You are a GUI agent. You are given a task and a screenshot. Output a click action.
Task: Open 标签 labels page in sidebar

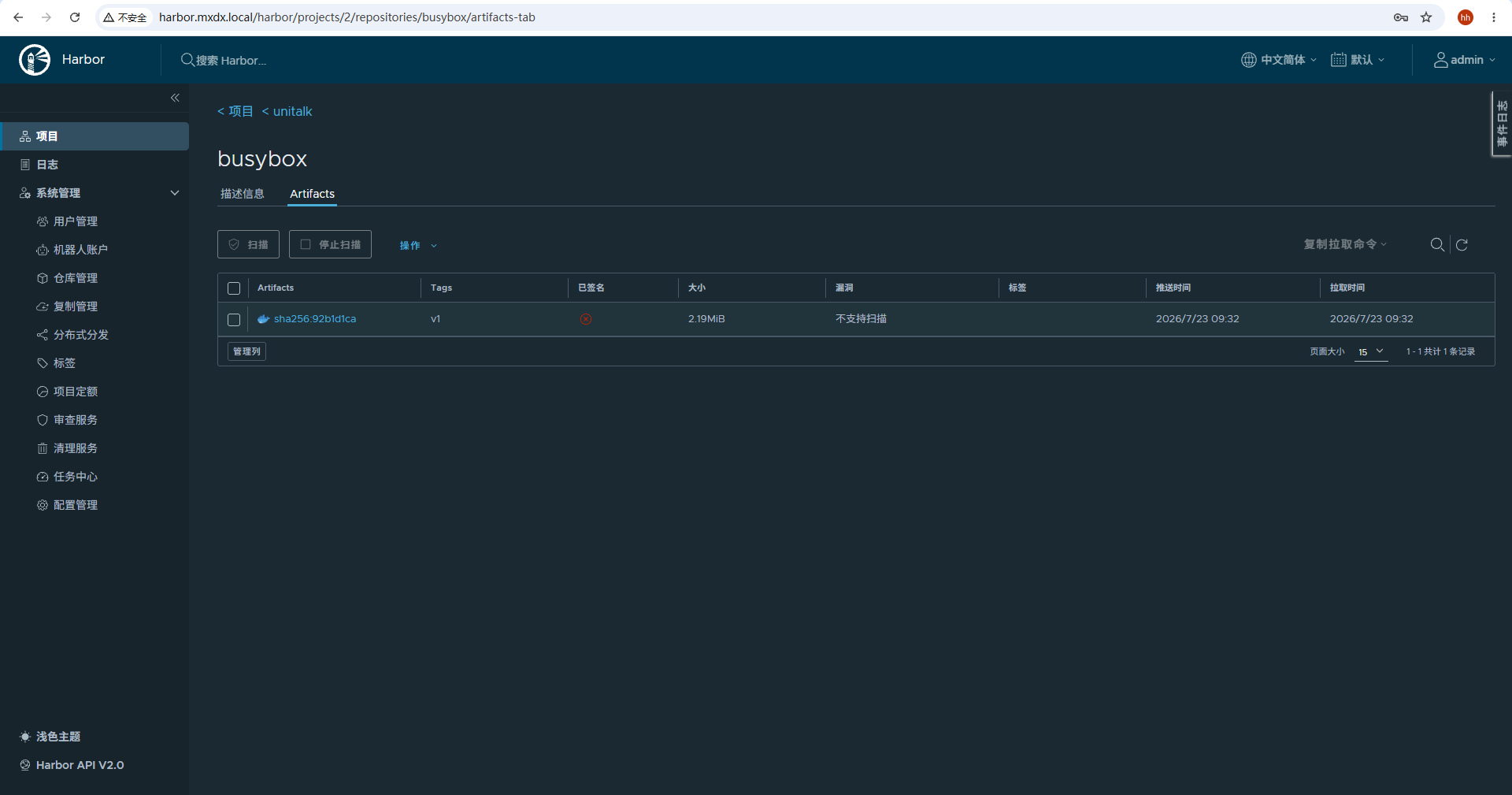click(65, 363)
